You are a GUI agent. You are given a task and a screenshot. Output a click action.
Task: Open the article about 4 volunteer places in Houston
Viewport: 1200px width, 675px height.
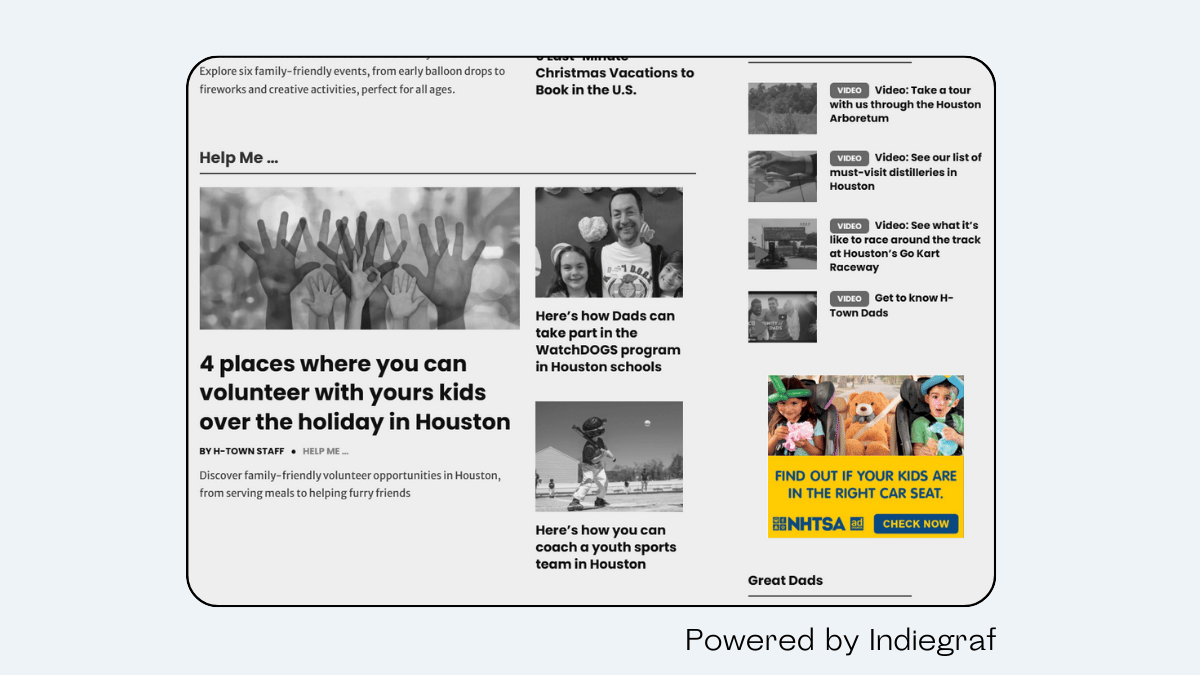pos(355,392)
